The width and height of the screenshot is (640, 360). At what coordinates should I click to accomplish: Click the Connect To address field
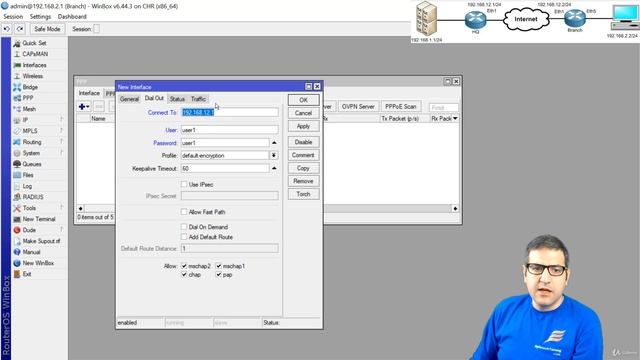click(x=230, y=112)
